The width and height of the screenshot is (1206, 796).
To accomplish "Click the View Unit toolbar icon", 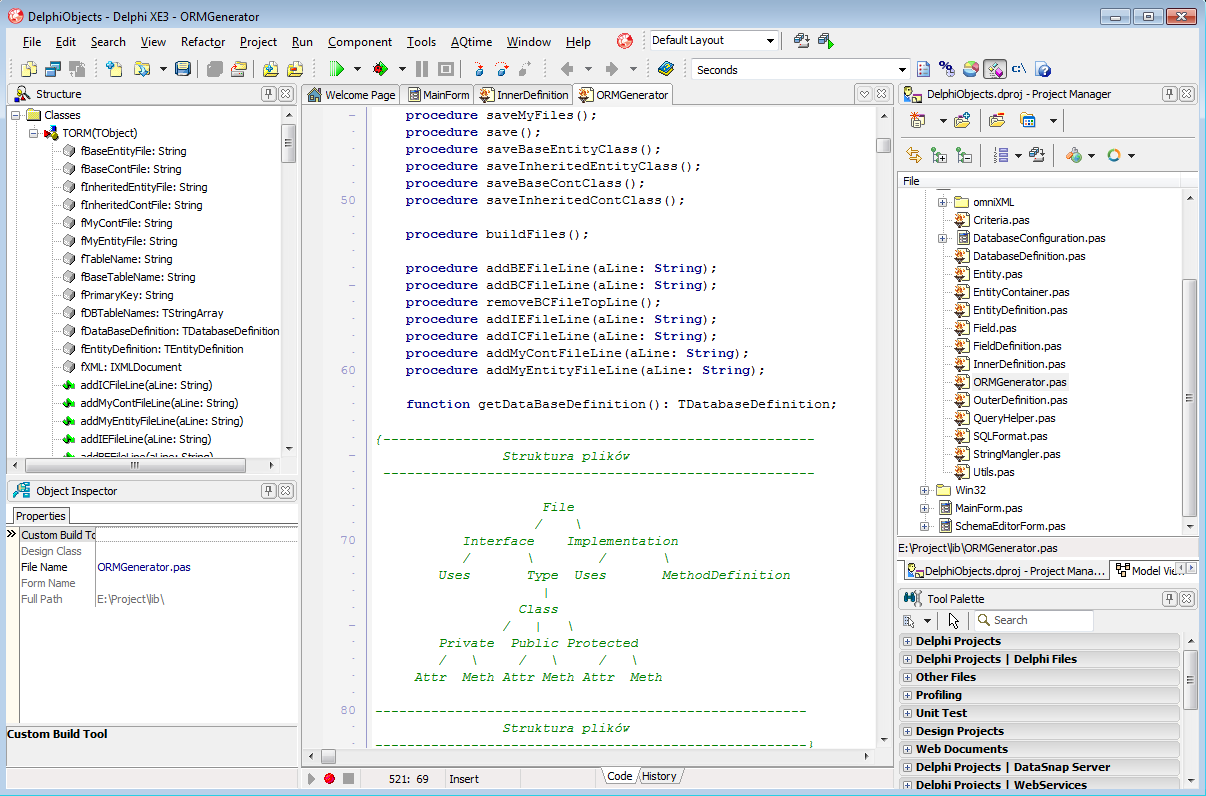I will [x=29, y=69].
